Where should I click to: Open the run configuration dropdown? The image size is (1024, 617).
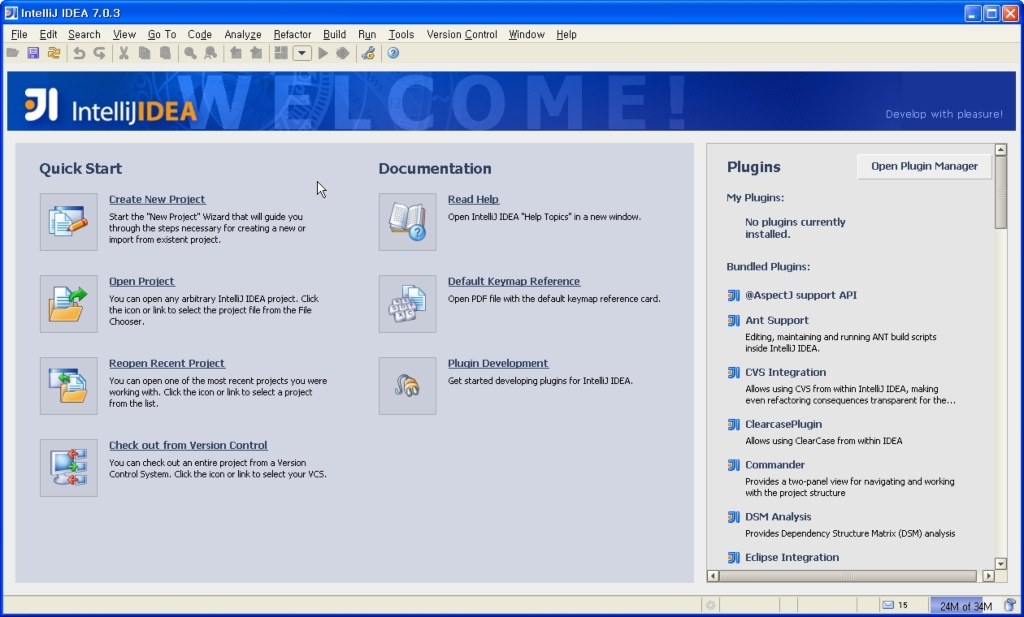[x=302, y=53]
